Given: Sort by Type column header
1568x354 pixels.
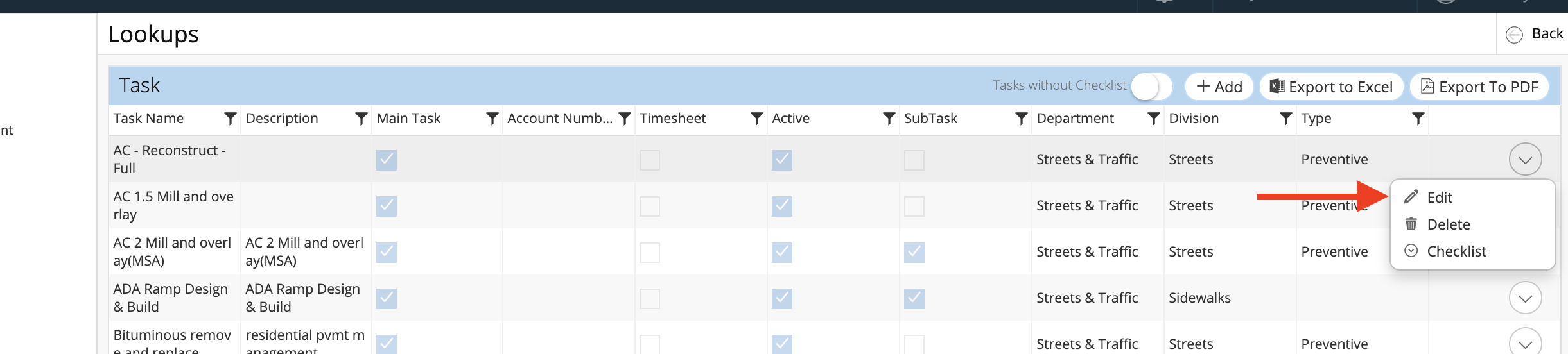Looking at the screenshot, I should [x=1316, y=119].
